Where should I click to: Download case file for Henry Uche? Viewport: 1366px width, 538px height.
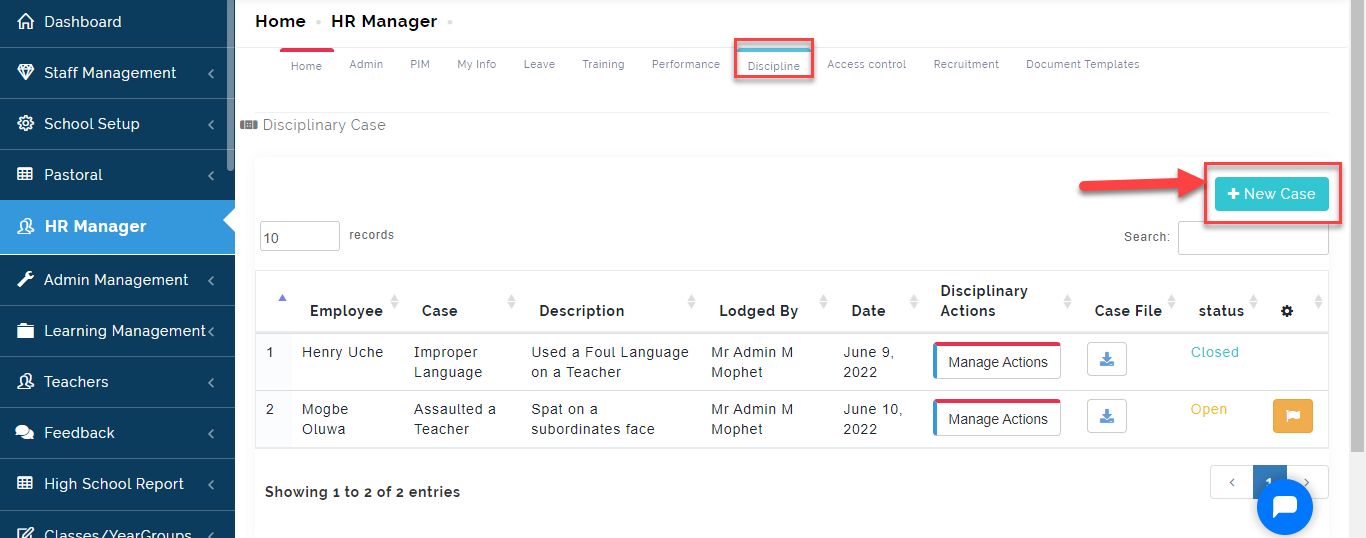tap(1107, 360)
